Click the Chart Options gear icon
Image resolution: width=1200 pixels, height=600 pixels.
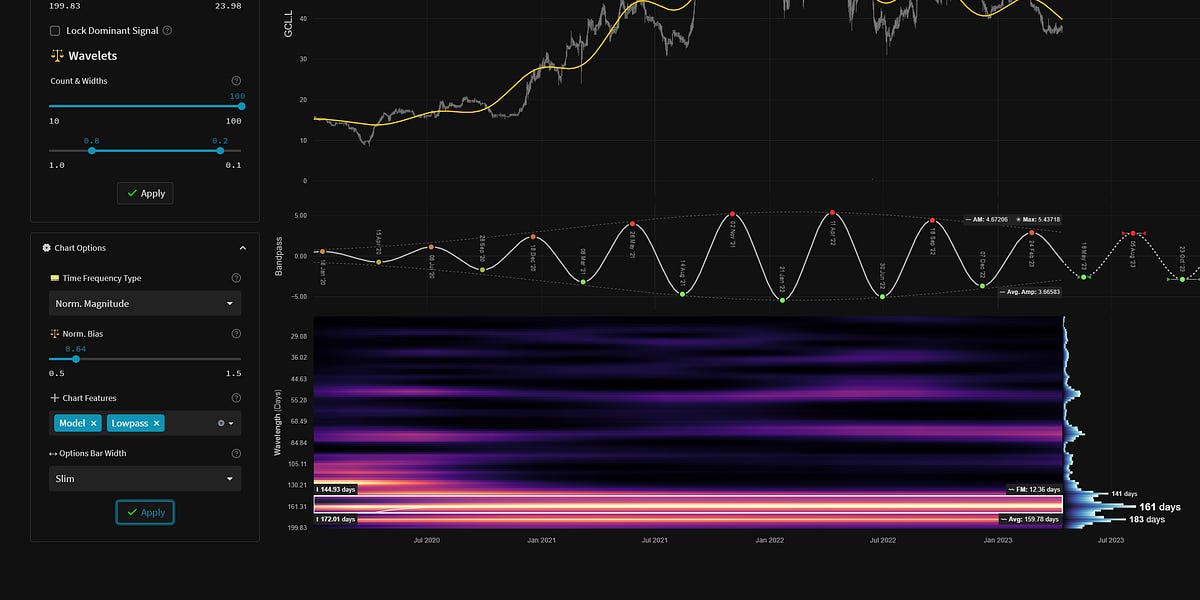[x=46, y=248]
